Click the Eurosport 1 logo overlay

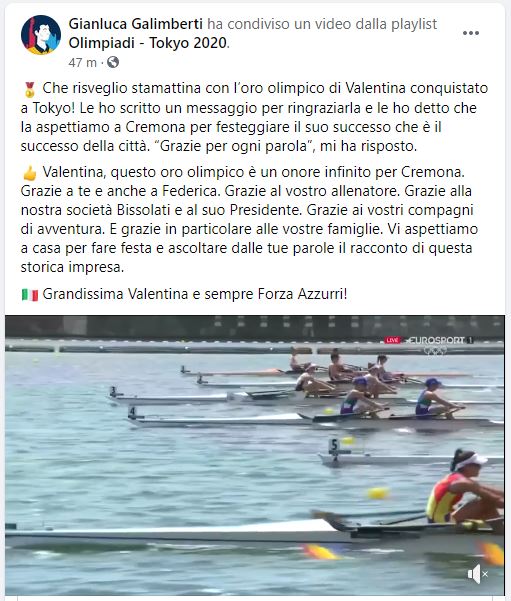(441, 340)
